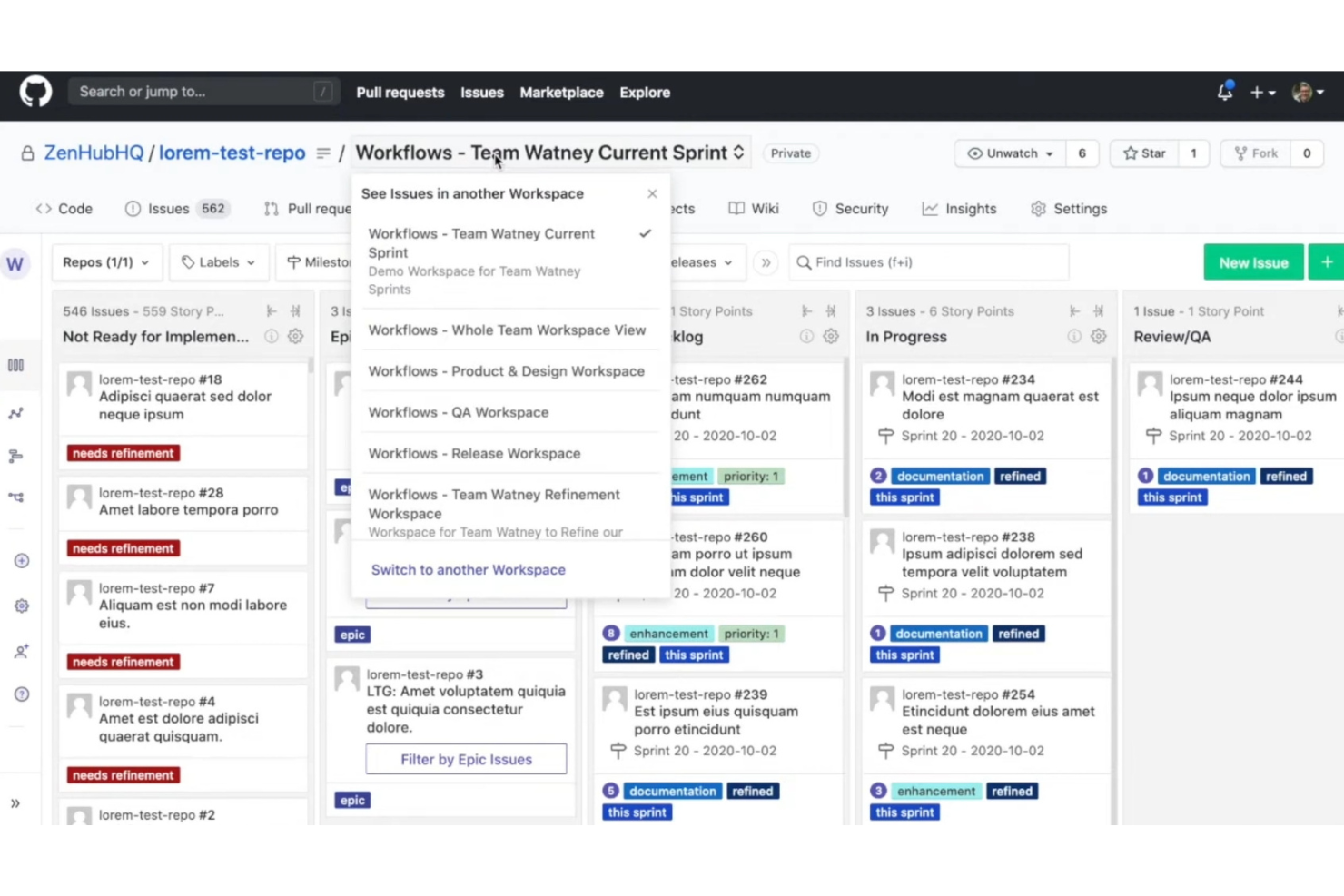Select Workflows - Product & Design Workspace
This screenshot has height=896, width=1344.
click(509, 371)
